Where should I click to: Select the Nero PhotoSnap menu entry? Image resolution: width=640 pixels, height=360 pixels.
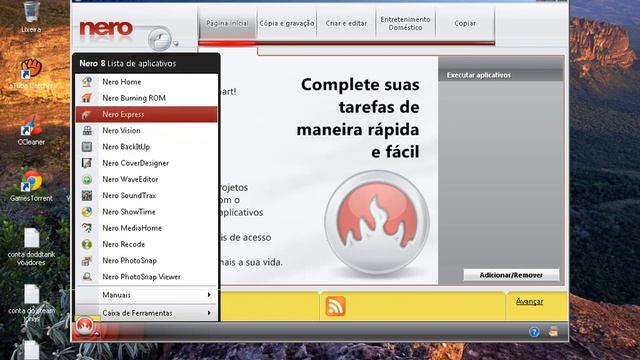[x=147, y=260]
